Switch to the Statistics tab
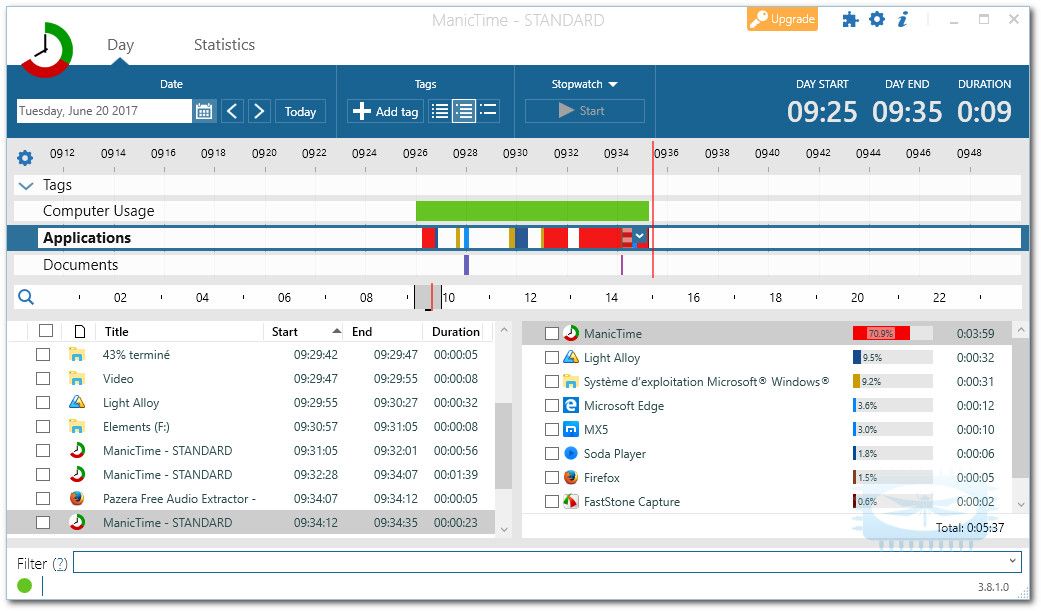1041x611 pixels. click(x=224, y=44)
